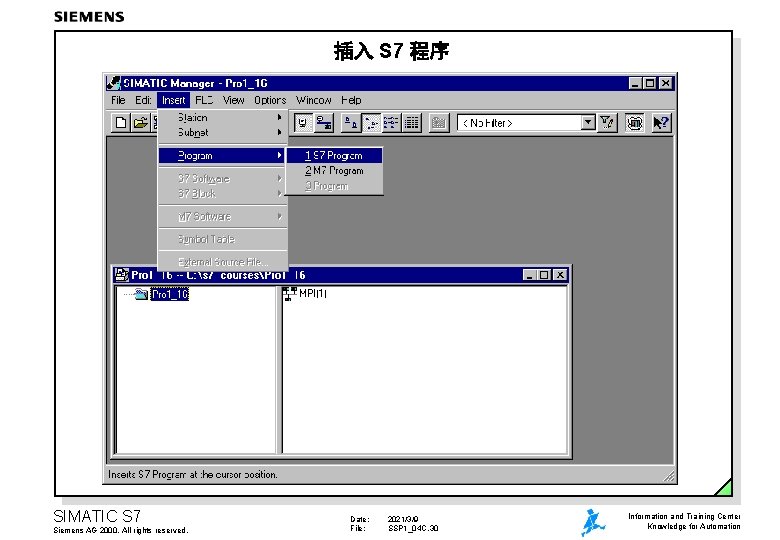The height and width of the screenshot is (540, 780).
Task: Minimize the Pro1_16 project window
Action: [x=529, y=274]
